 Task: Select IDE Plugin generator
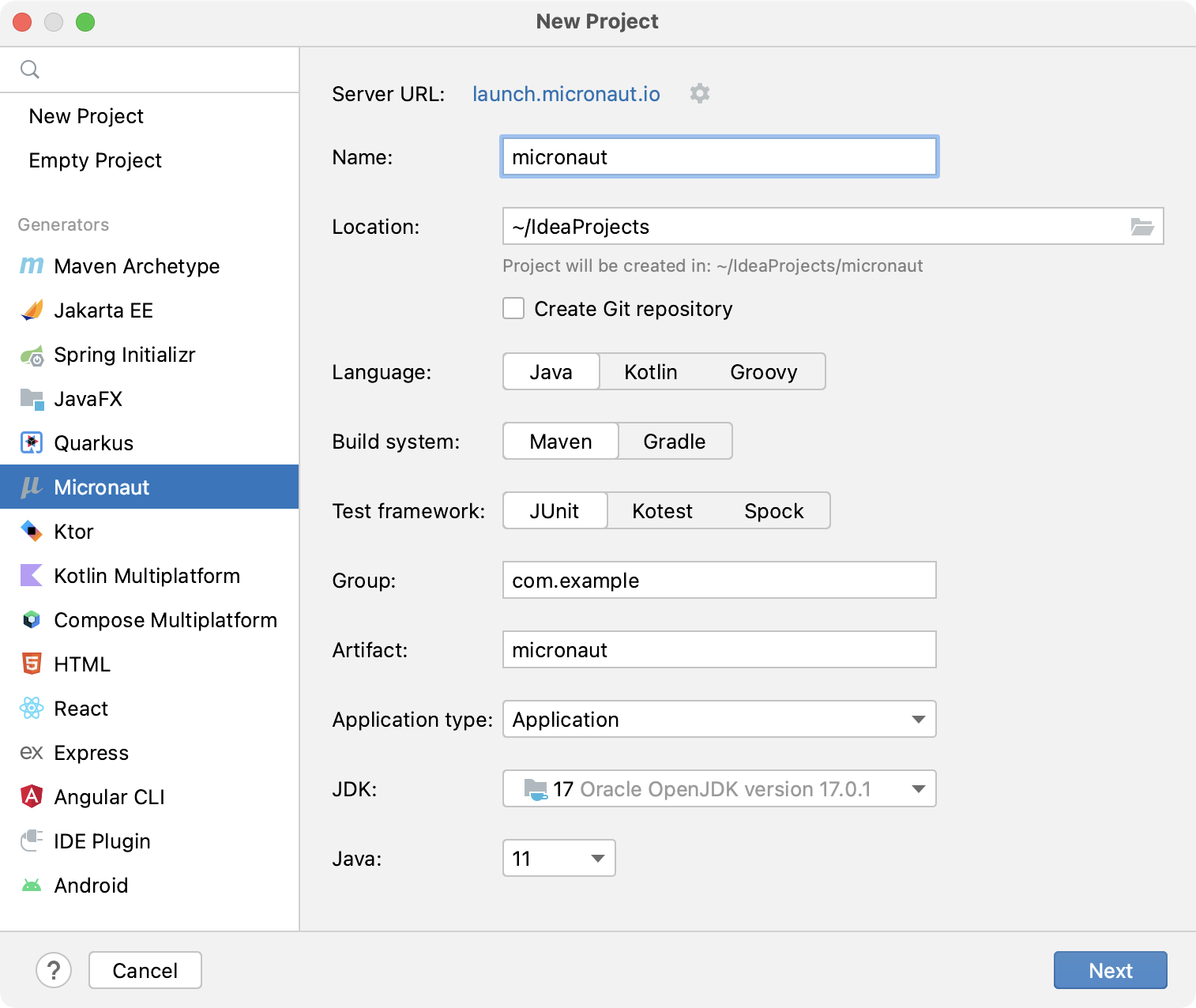point(149,841)
